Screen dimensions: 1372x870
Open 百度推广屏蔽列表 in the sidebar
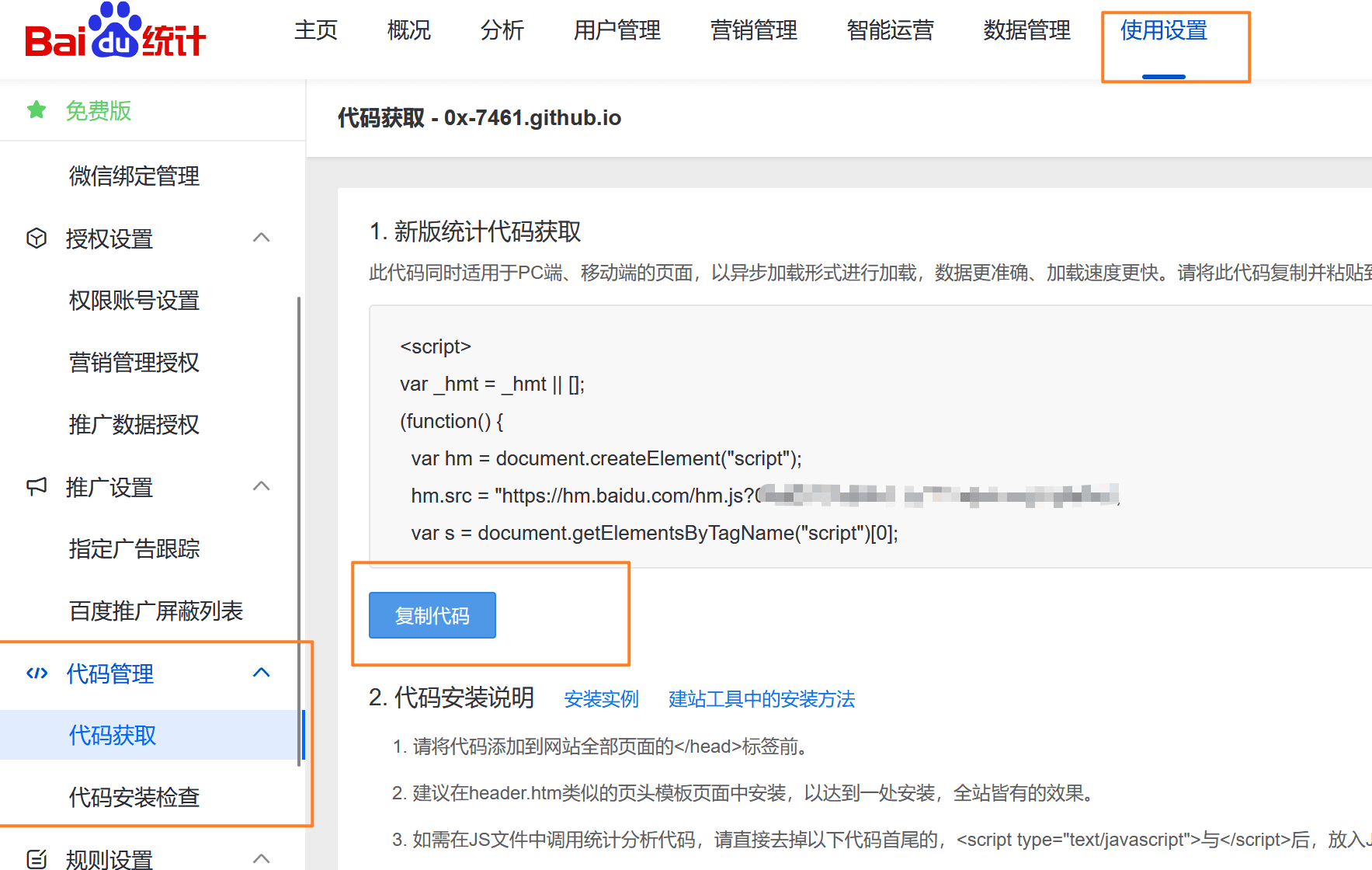[x=156, y=611]
